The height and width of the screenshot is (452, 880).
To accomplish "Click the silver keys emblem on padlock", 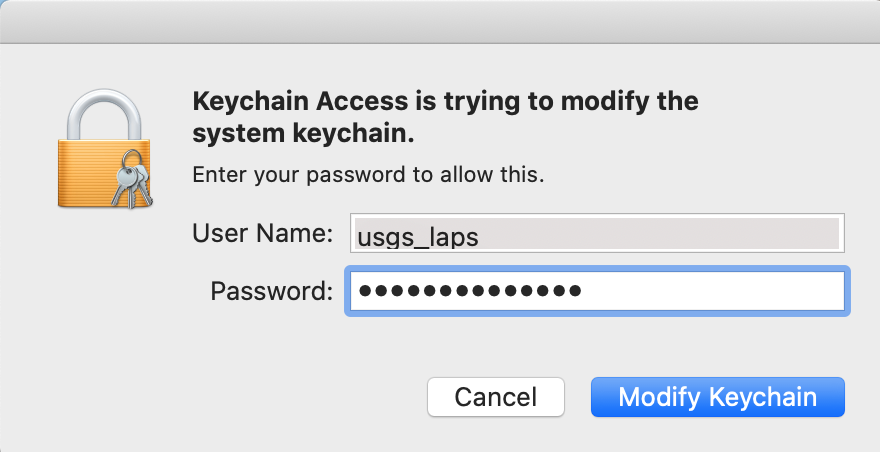I will click(x=132, y=180).
